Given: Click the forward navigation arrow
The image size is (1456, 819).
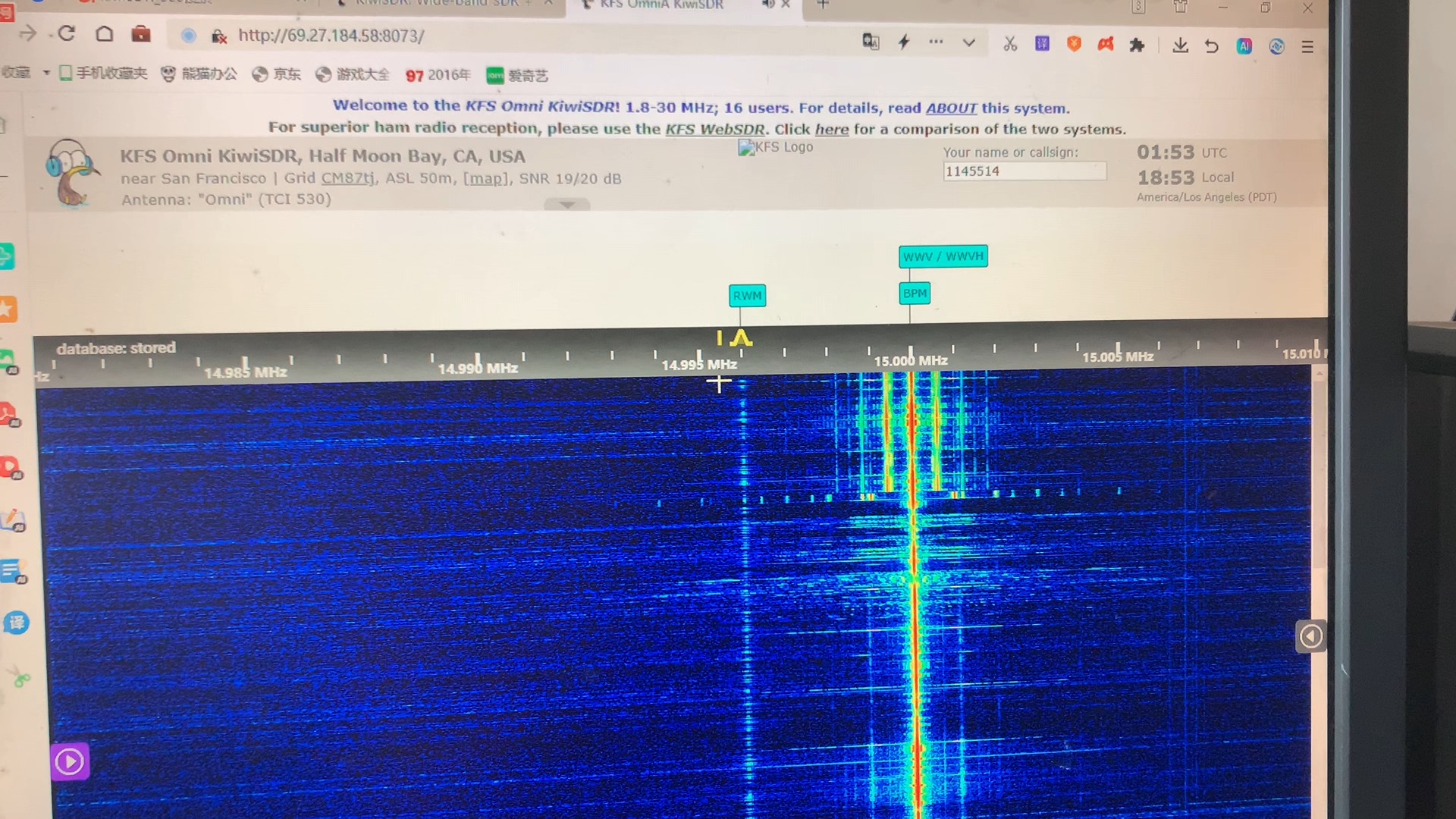Looking at the screenshot, I should [28, 33].
